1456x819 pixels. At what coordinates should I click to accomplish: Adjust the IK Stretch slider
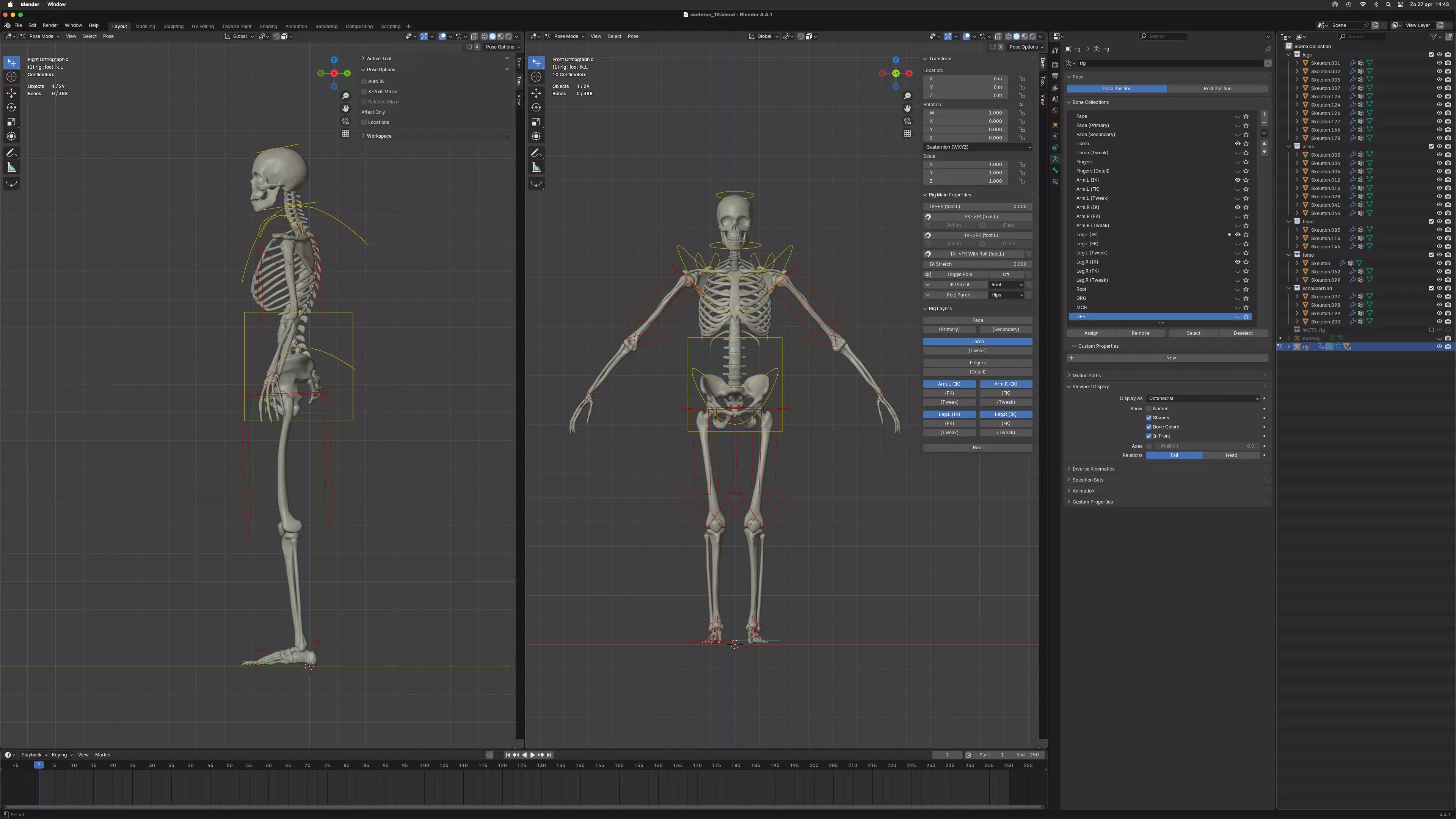click(978, 264)
